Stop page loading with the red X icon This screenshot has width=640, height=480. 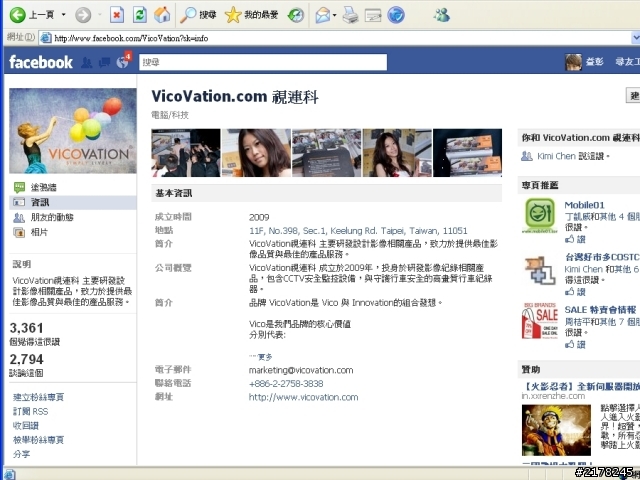coord(117,15)
